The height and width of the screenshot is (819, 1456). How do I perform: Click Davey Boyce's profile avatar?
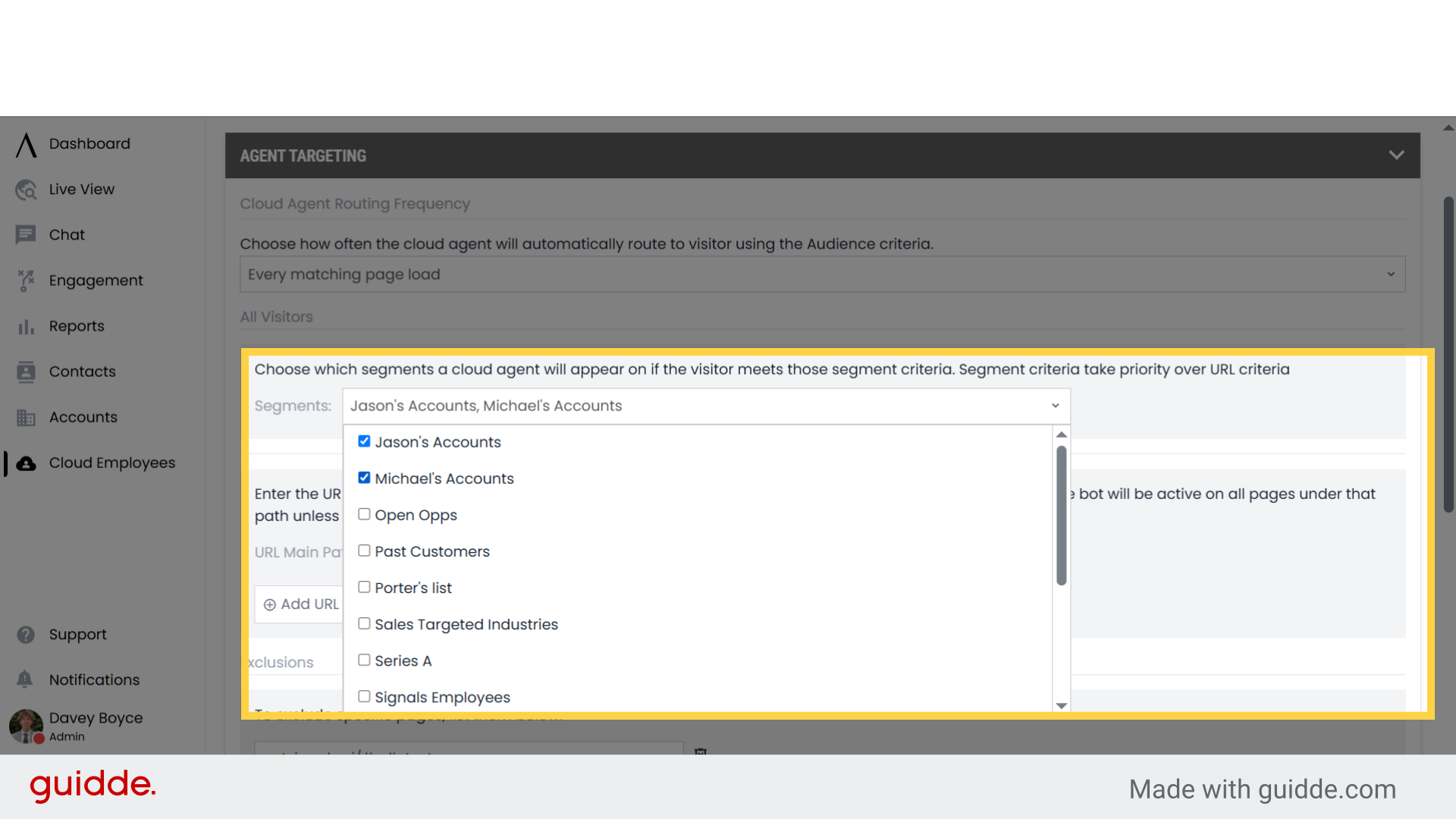[x=27, y=726]
